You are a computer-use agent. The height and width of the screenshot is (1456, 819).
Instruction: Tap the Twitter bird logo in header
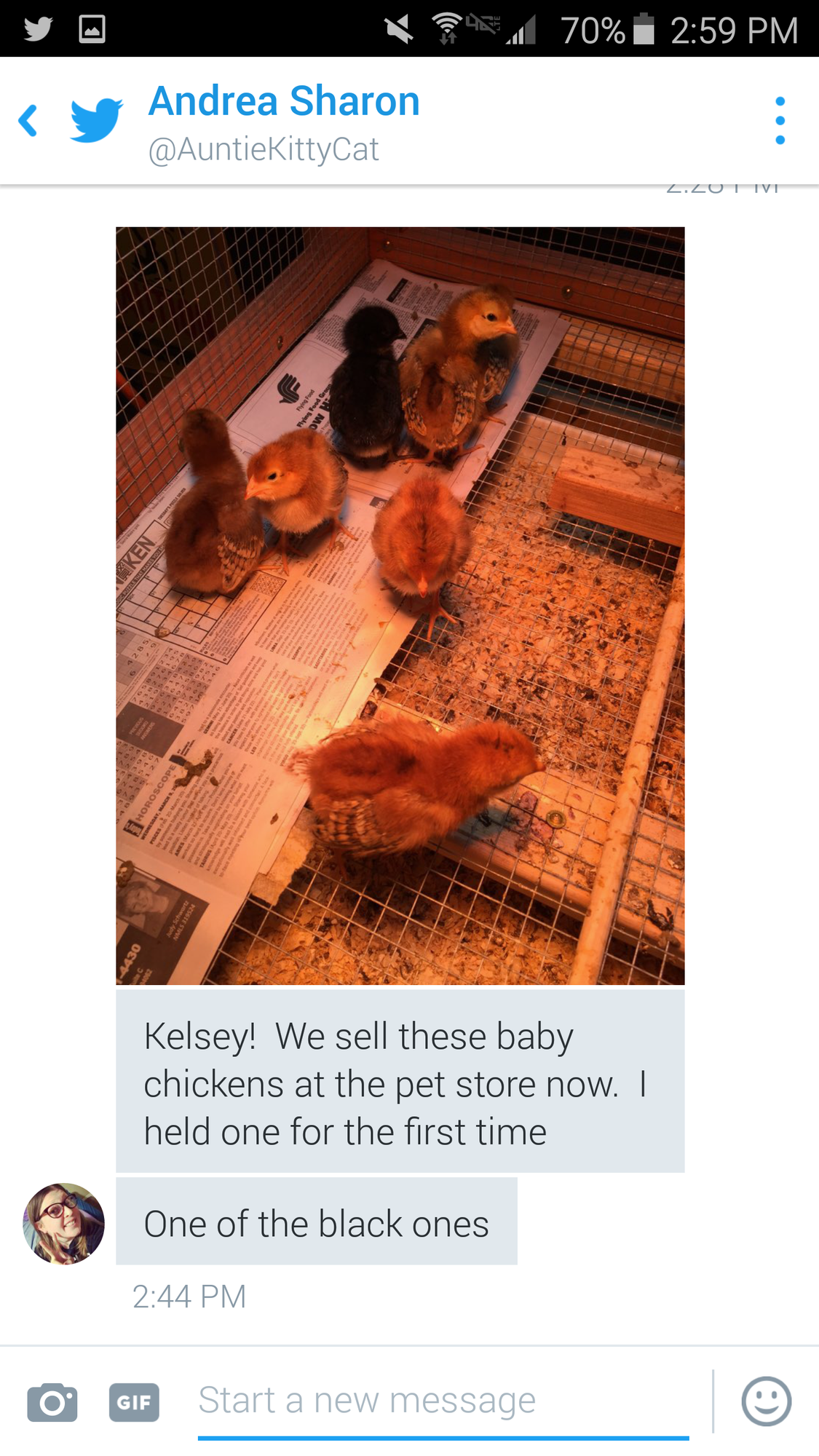pos(96,120)
